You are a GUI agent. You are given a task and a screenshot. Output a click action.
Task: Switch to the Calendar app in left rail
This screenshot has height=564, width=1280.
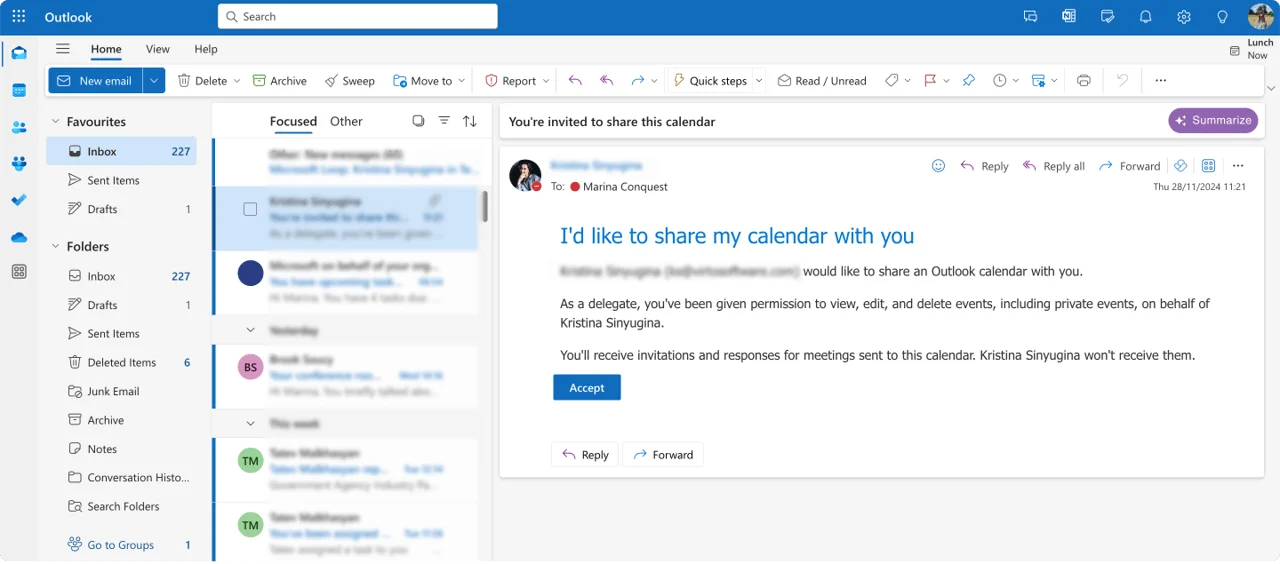click(x=18, y=90)
